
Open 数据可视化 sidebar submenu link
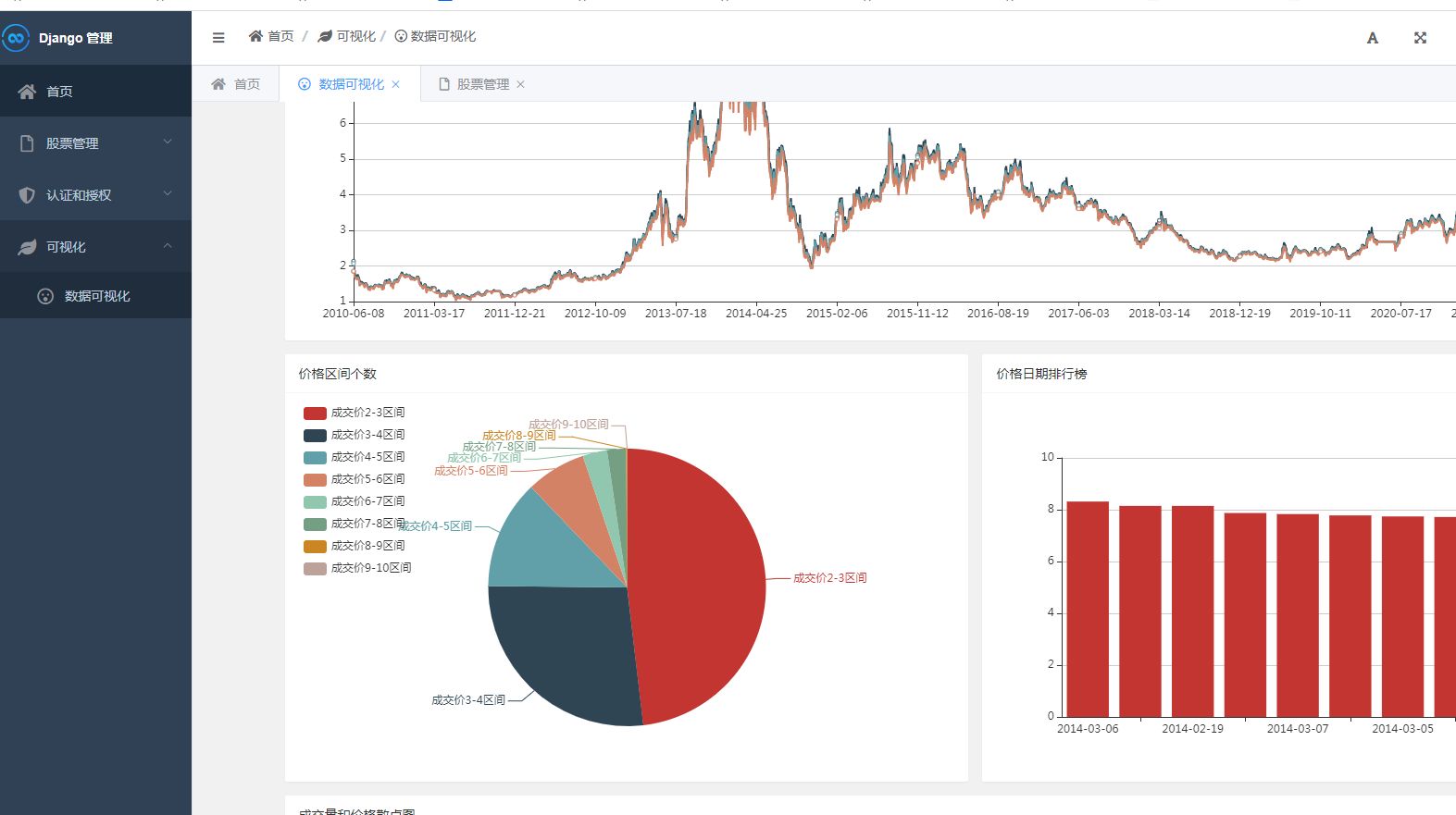pyautogui.click(x=96, y=296)
